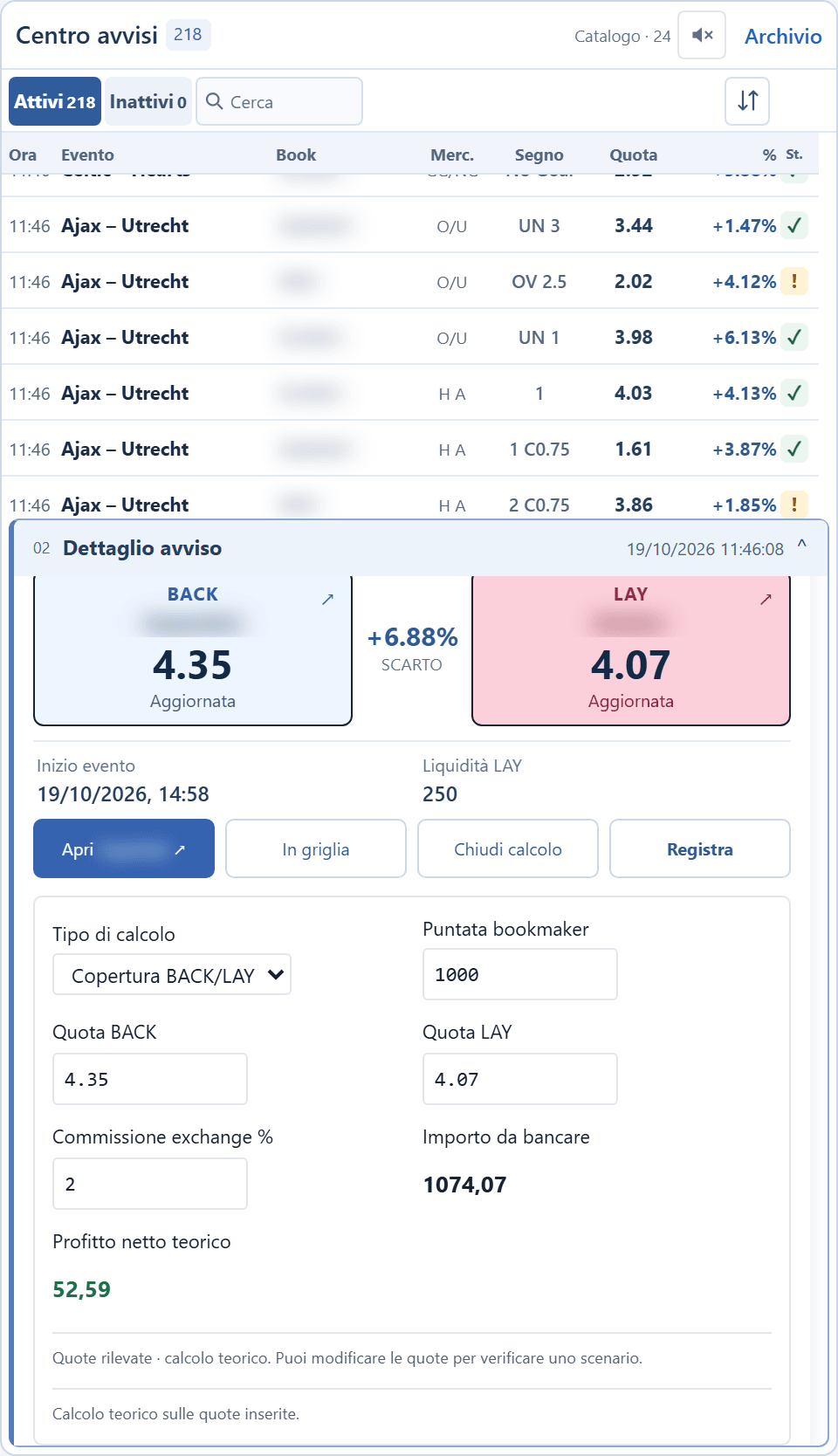The width and height of the screenshot is (838, 1456).
Task: Sort by the Segno column header
Action: point(539,155)
